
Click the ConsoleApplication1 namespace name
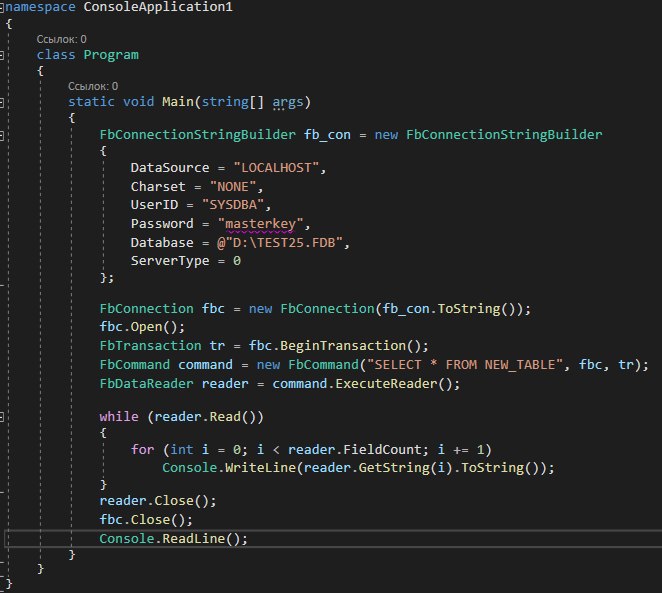[158, 7]
